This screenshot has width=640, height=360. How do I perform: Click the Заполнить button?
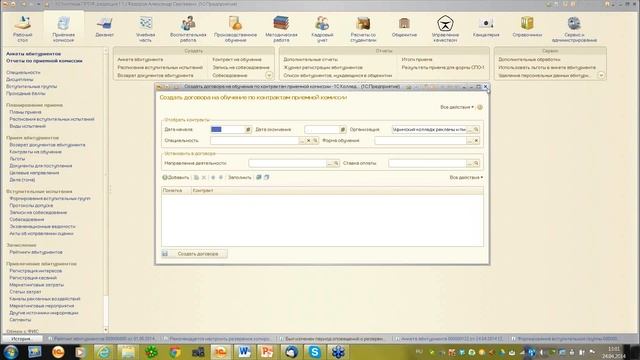click(240, 178)
